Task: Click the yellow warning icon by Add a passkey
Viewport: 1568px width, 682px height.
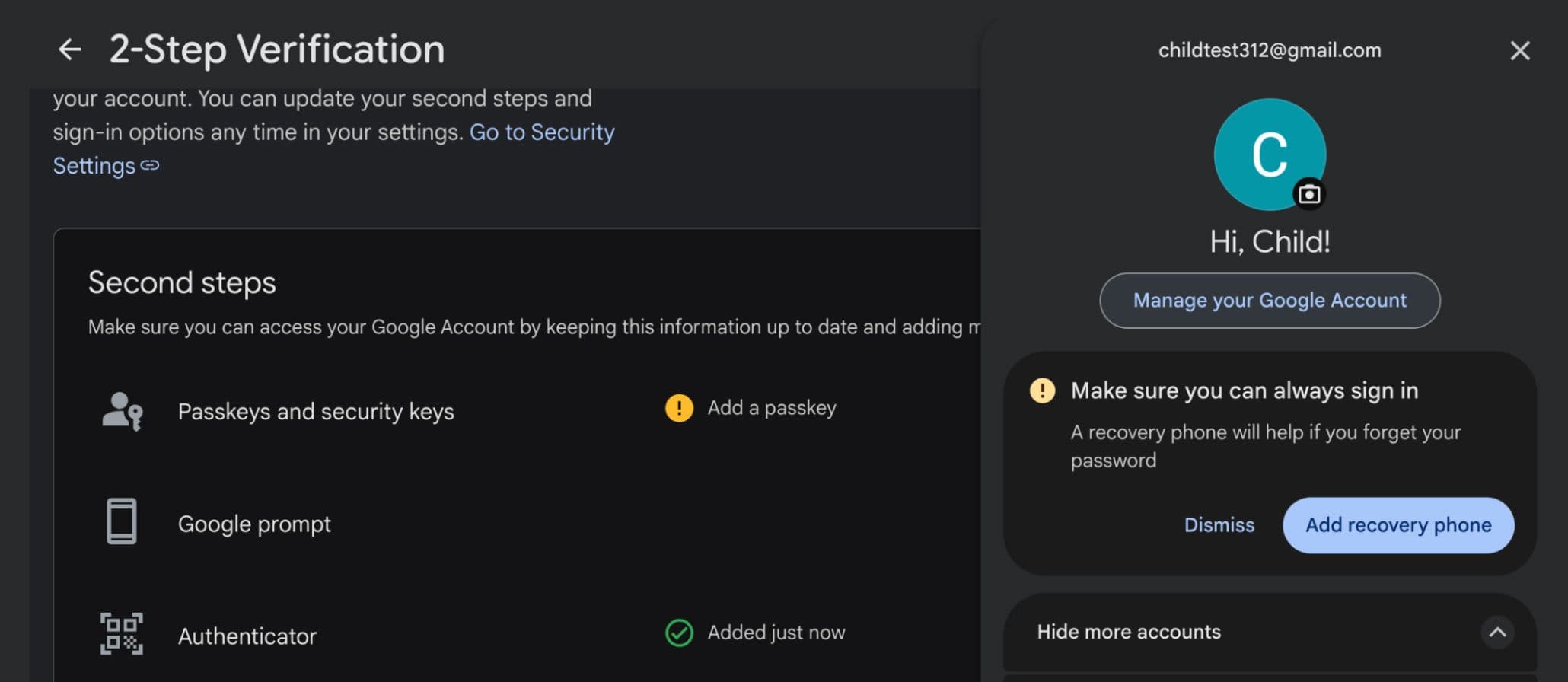Action: tap(679, 408)
